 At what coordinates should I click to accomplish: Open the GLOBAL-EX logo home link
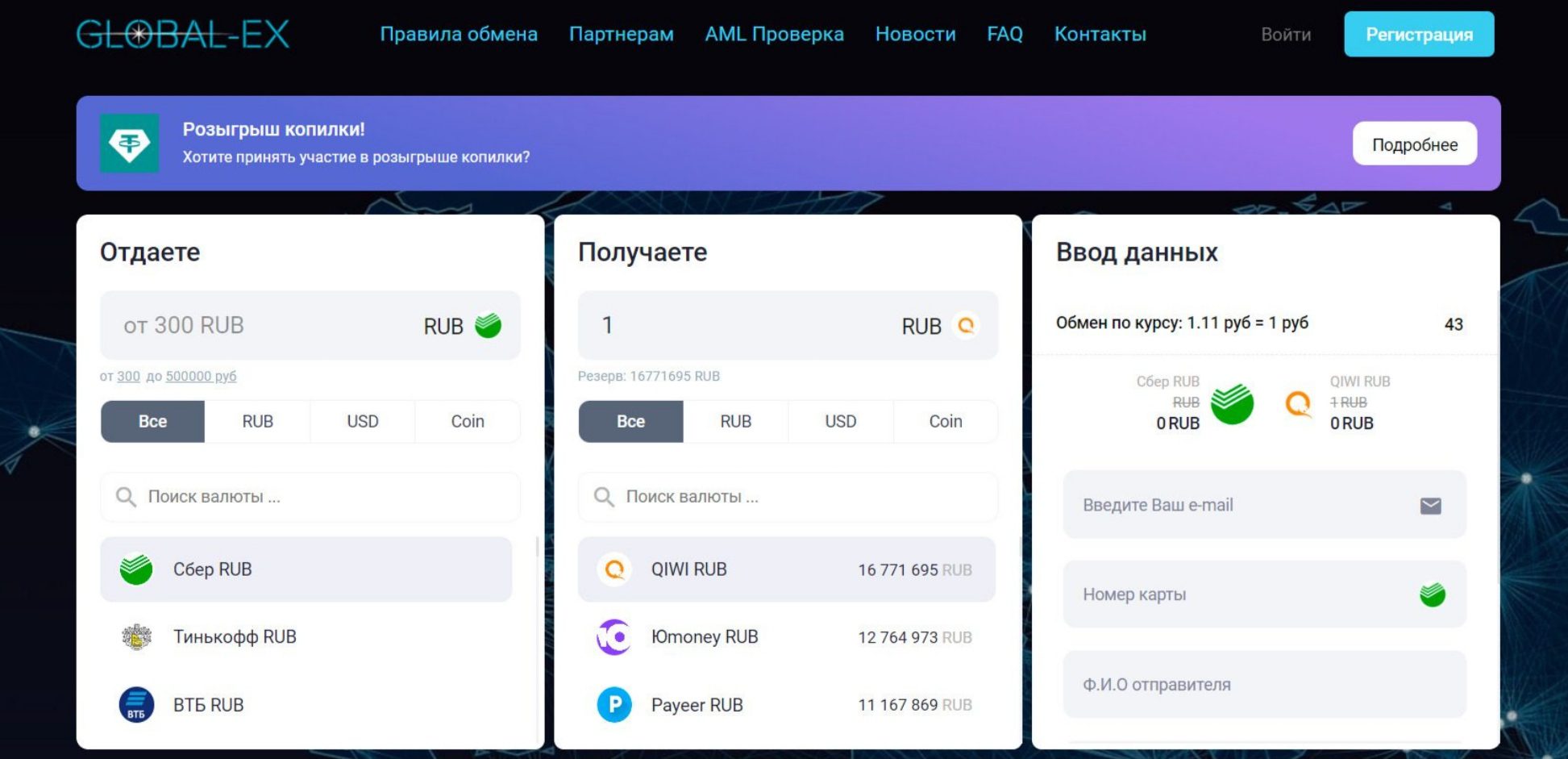pos(183,34)
